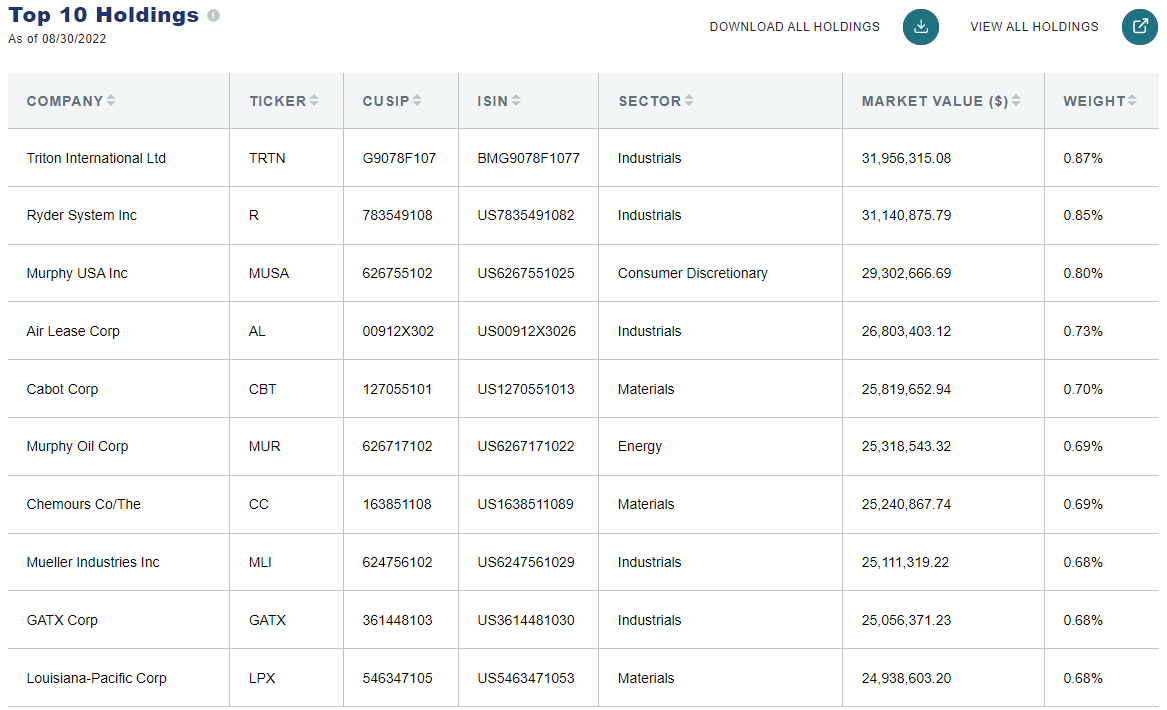Click Energy sector cell
Image resolution: width=1167 pixels, height=710 pixels.
(x=640, y=447)
